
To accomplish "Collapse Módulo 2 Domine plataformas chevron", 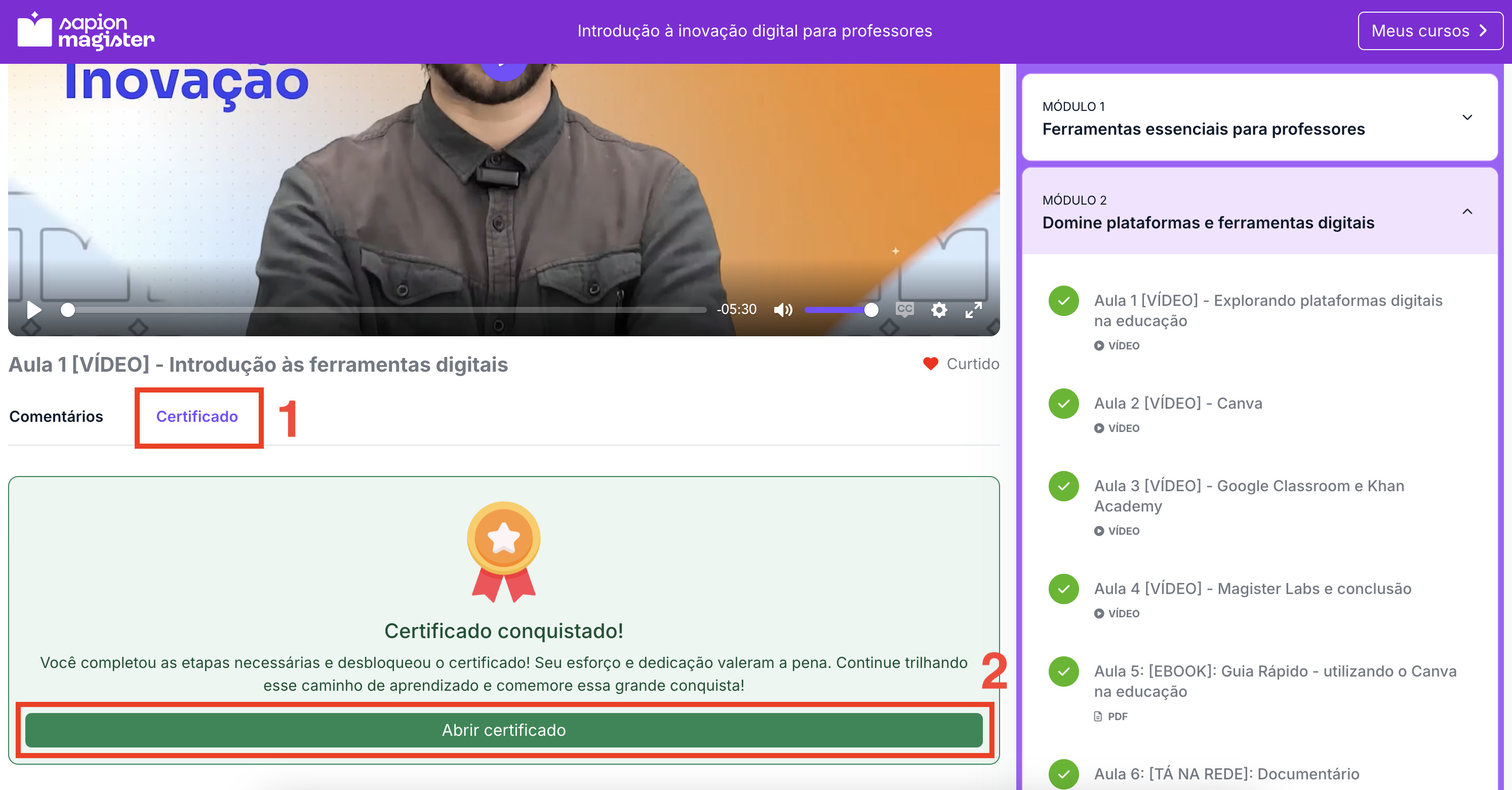I will click(x=1467, y=211).
